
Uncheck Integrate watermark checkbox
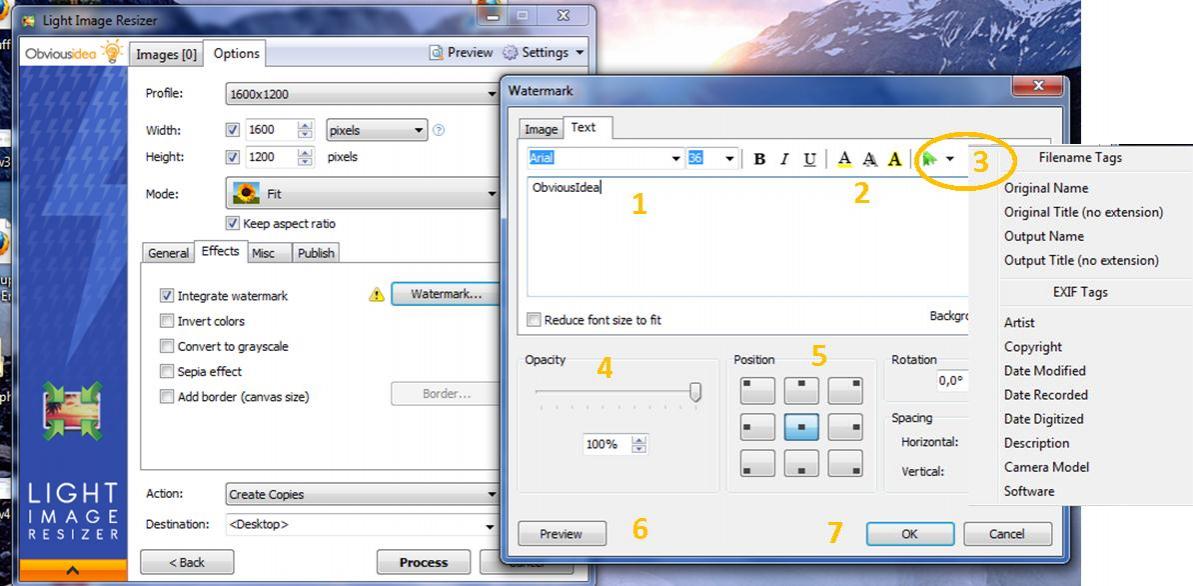[x=167, y=296]
